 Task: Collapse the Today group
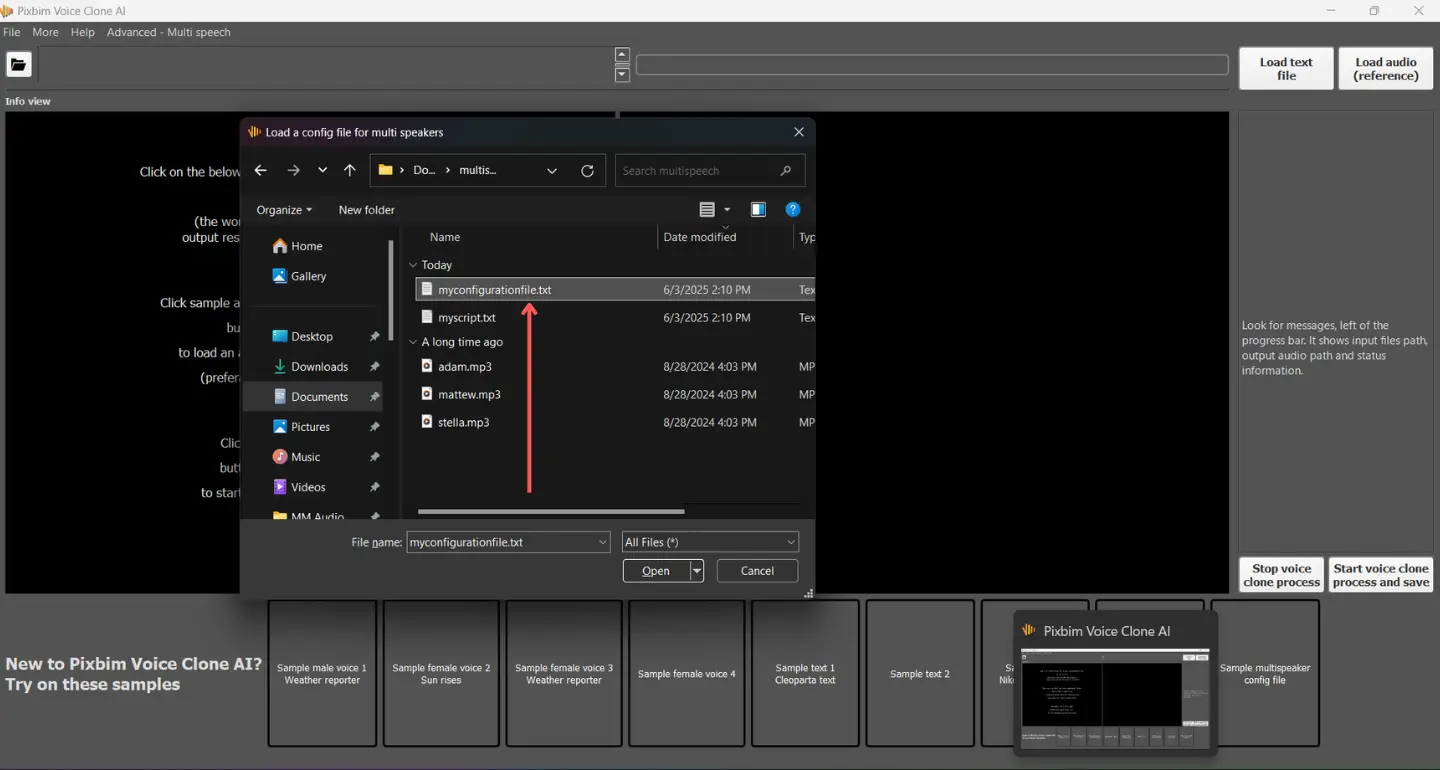click(x=413, y=265)
